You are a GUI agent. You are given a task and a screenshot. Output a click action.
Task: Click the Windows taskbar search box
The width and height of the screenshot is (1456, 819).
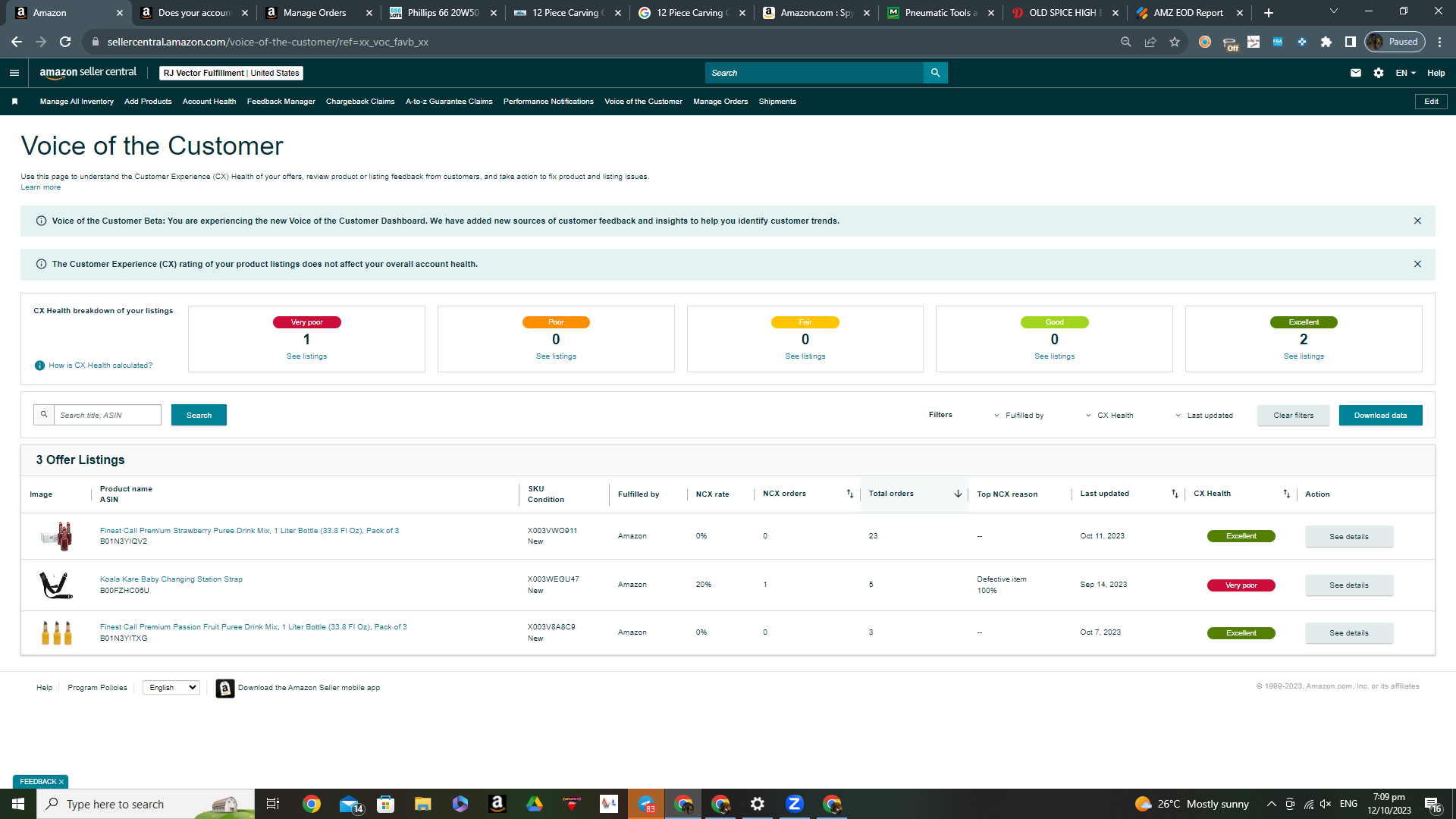coord(146,804)
